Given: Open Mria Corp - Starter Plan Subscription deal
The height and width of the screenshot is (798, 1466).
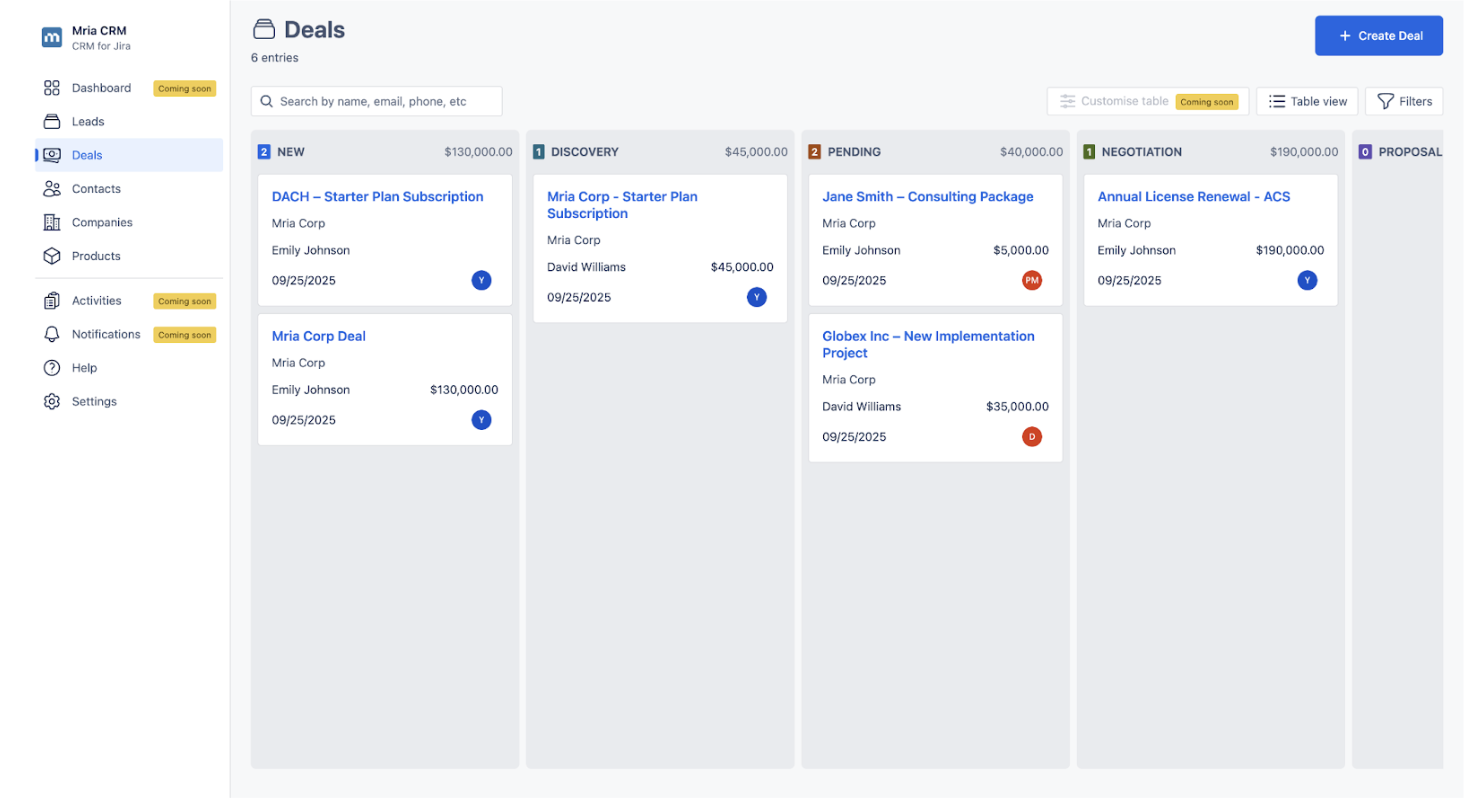Looking at the screenshot, I should coord(622,205).
